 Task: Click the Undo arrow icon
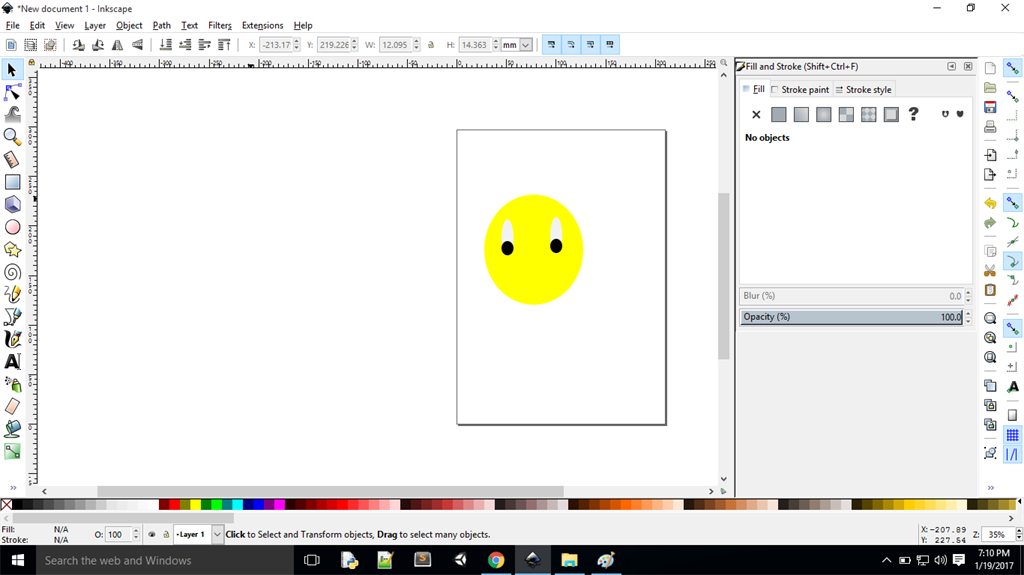tap(990, 203)
